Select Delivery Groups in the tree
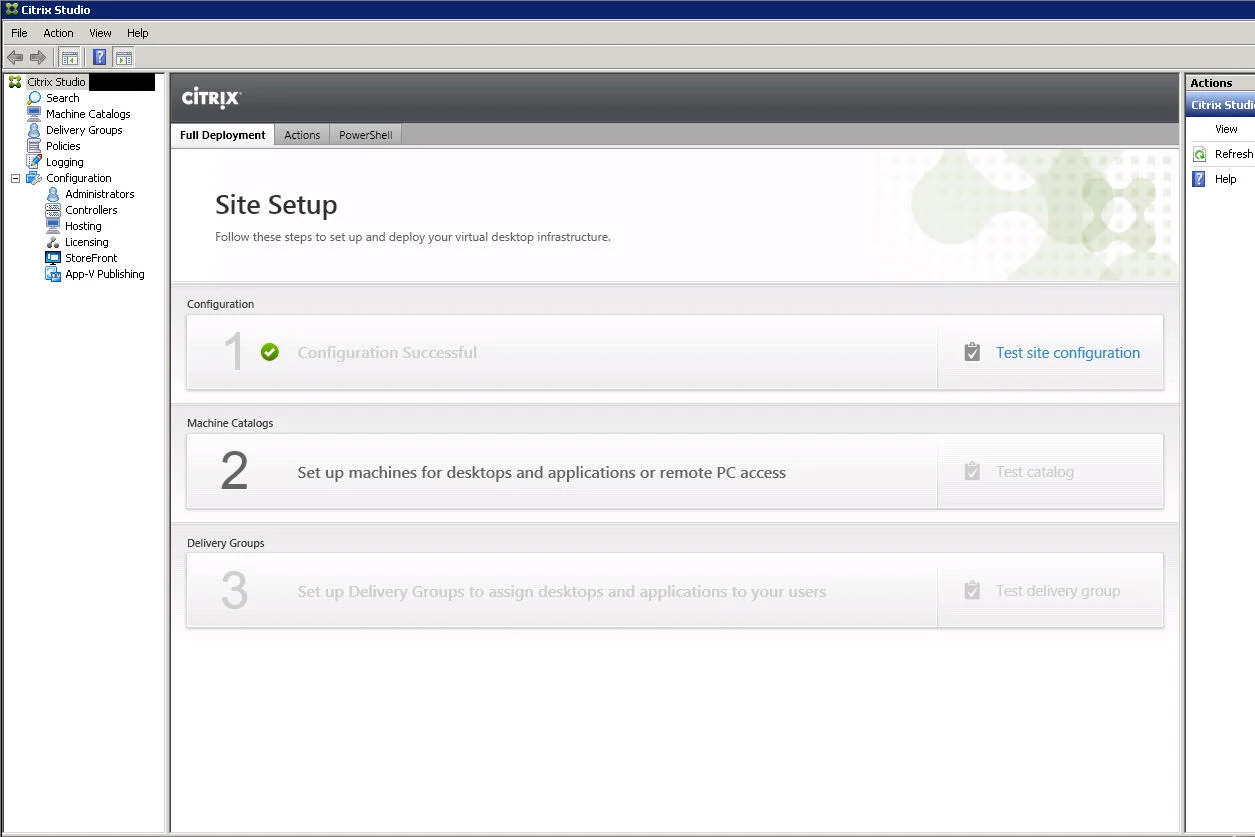Viewport: 1255px width, 837px height. tap(84, 130)
